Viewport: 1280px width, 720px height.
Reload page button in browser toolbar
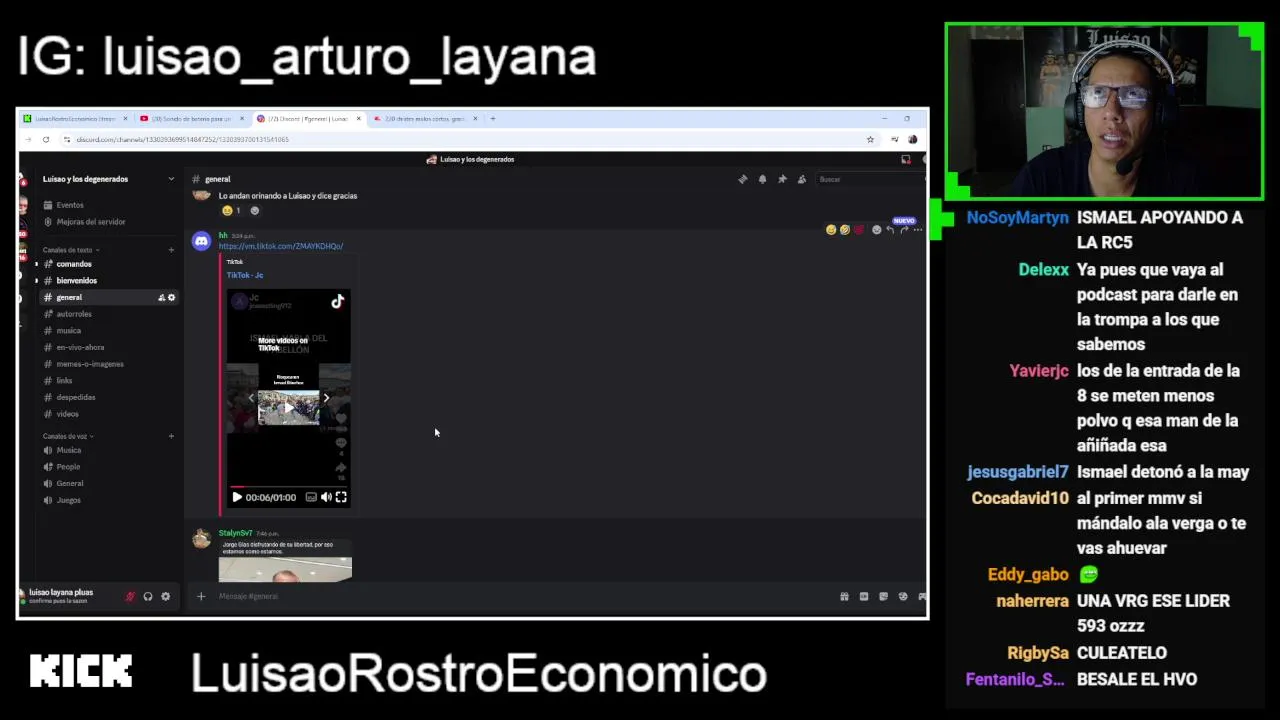tap(46, 139)
